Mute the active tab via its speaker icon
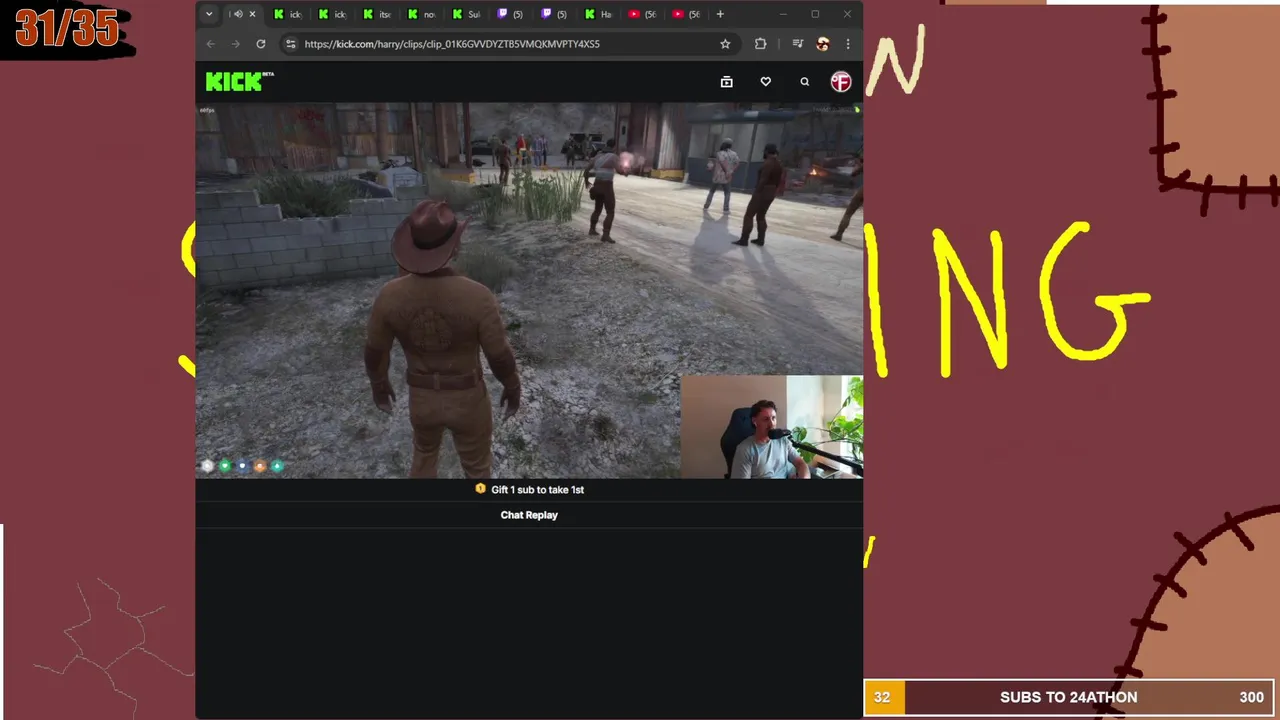This screenshot has width=1280, height=720. (238, 14)
